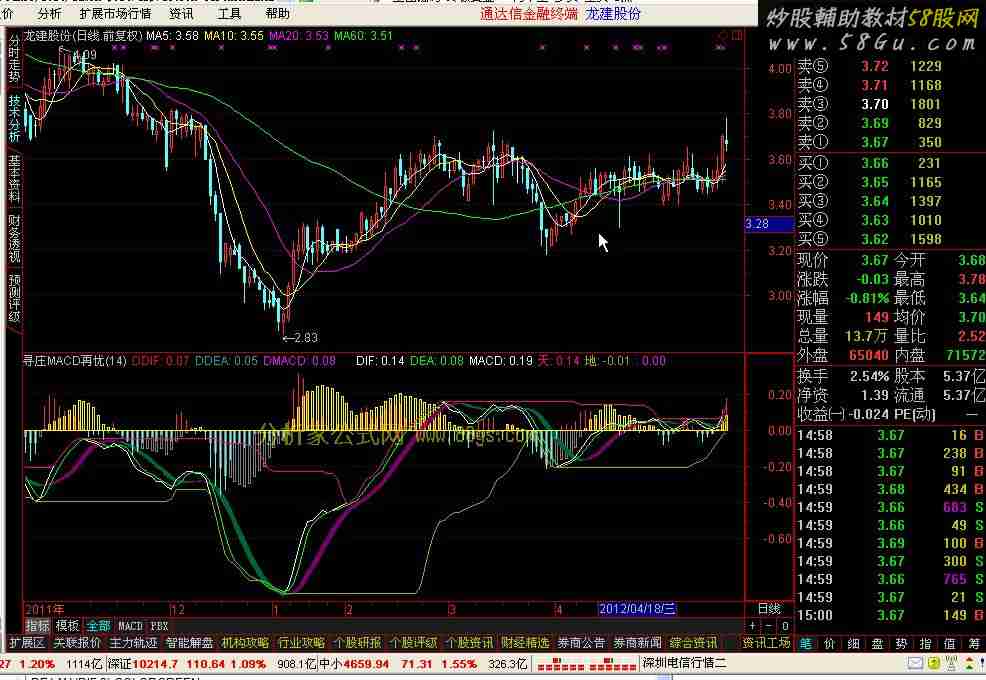Select the 筹 chip-distribution tab
Screen dimensions: 986x680
pos(973,644)
